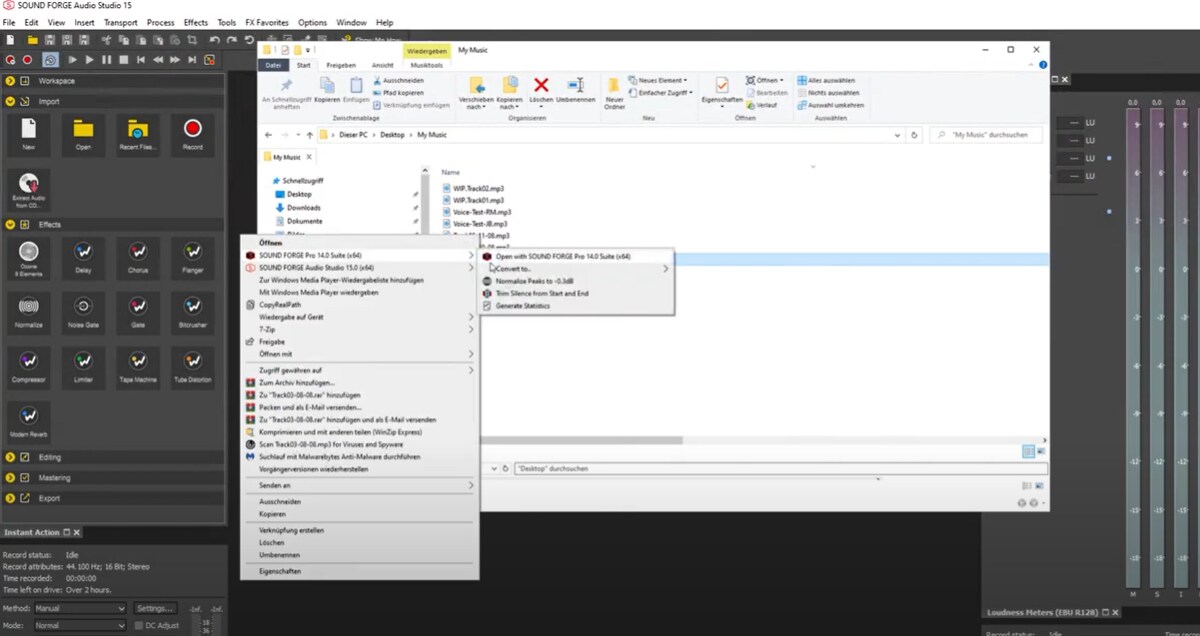The width and height of the screenshot is (1200, 636).
Task: Apply the Bitcrusher effect
Action: 192,311
